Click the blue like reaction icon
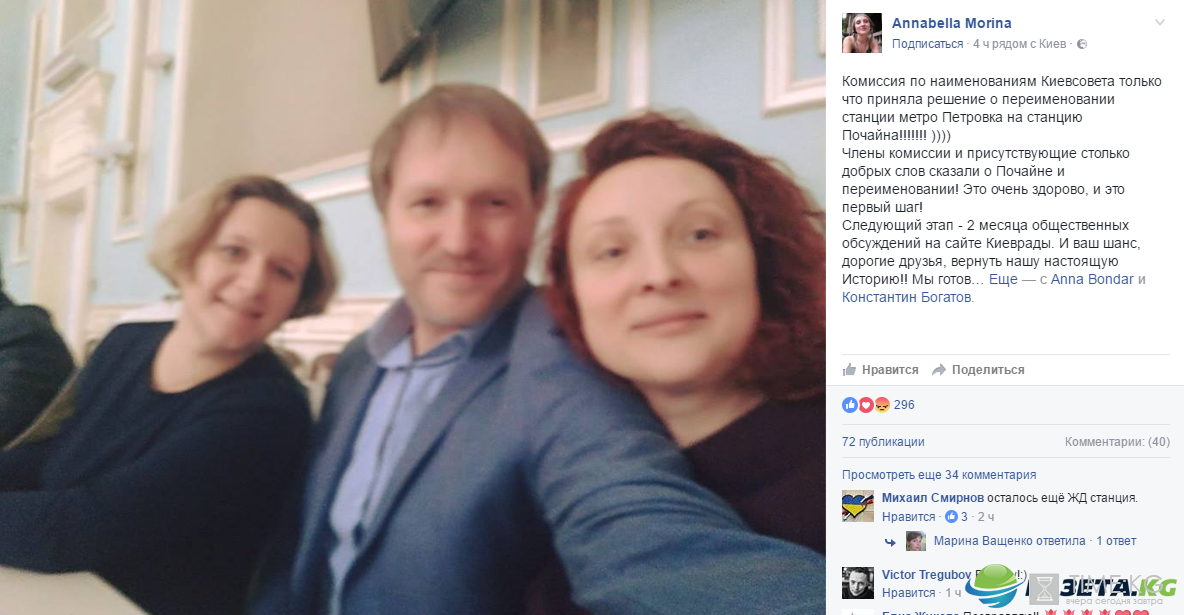Screen dimensions: 1184x615 click(849, 405)
